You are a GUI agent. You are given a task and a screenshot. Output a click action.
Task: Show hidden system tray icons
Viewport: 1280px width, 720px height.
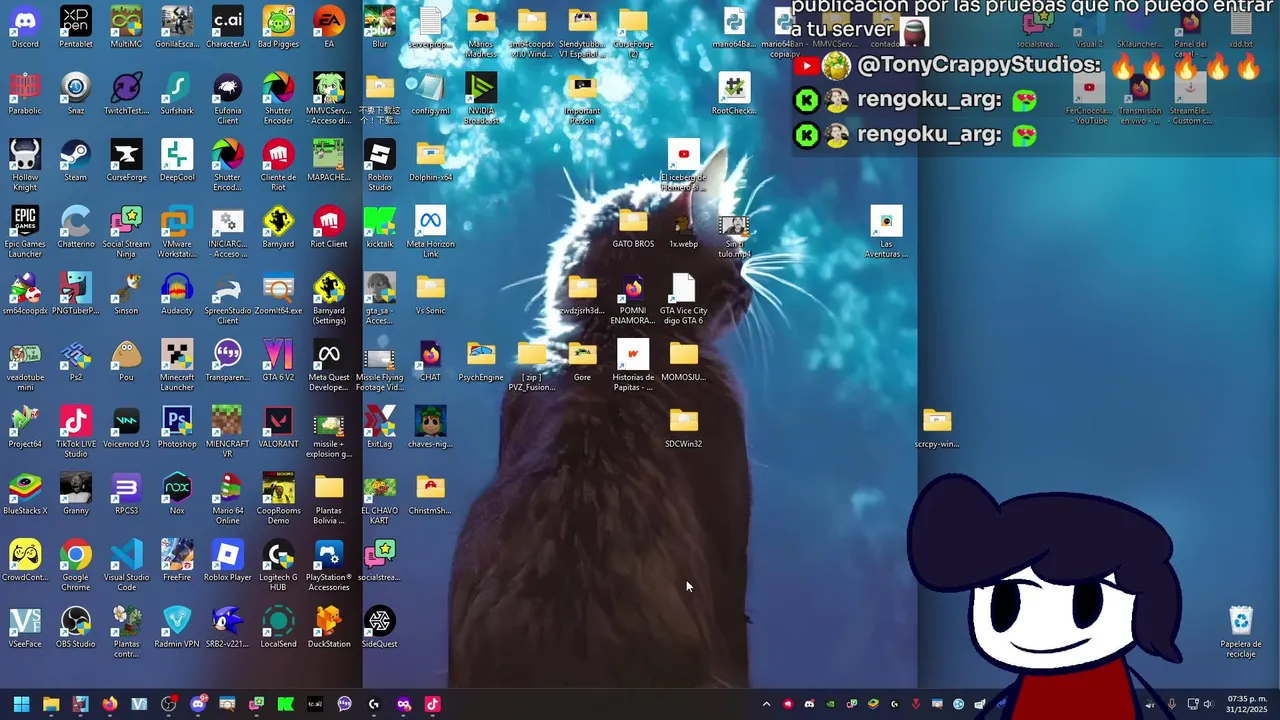(766, 704)
